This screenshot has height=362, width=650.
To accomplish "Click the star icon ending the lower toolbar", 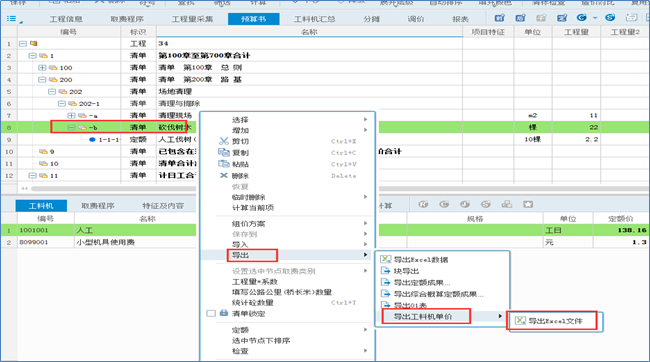I will coord(528,204).
